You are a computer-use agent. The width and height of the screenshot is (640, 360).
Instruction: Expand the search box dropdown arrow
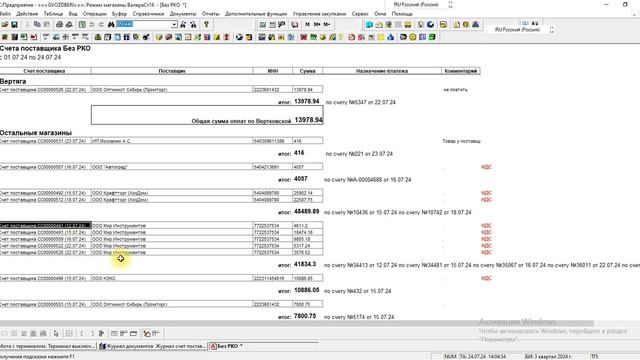[x=174, y=24]
